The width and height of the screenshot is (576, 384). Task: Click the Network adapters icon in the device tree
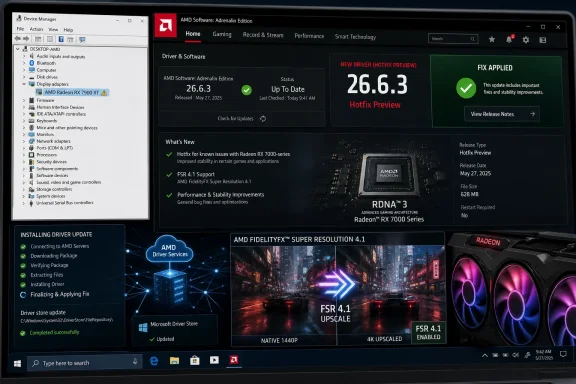(x=32, y=141)
